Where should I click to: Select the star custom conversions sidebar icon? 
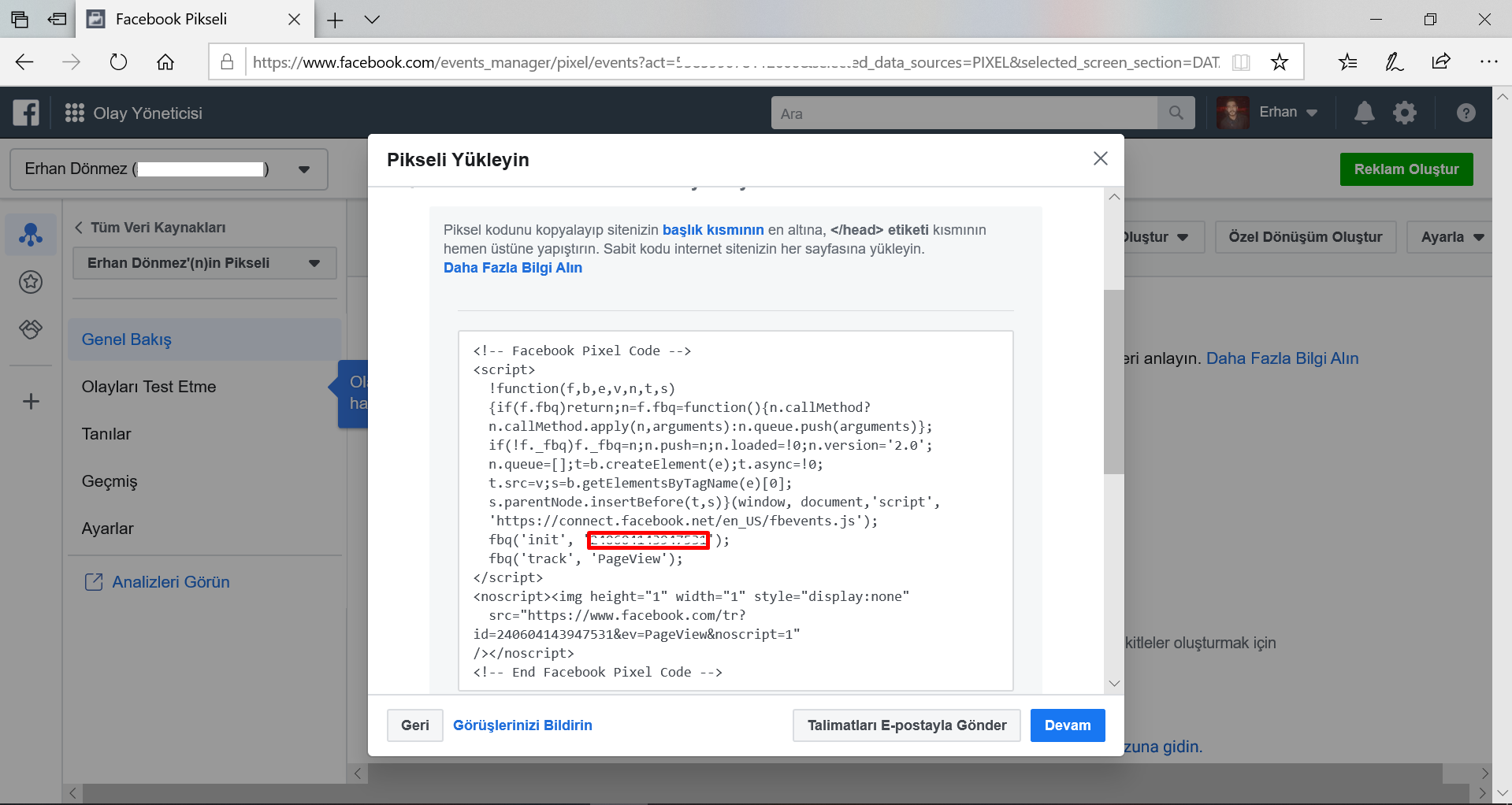(31, 281)
